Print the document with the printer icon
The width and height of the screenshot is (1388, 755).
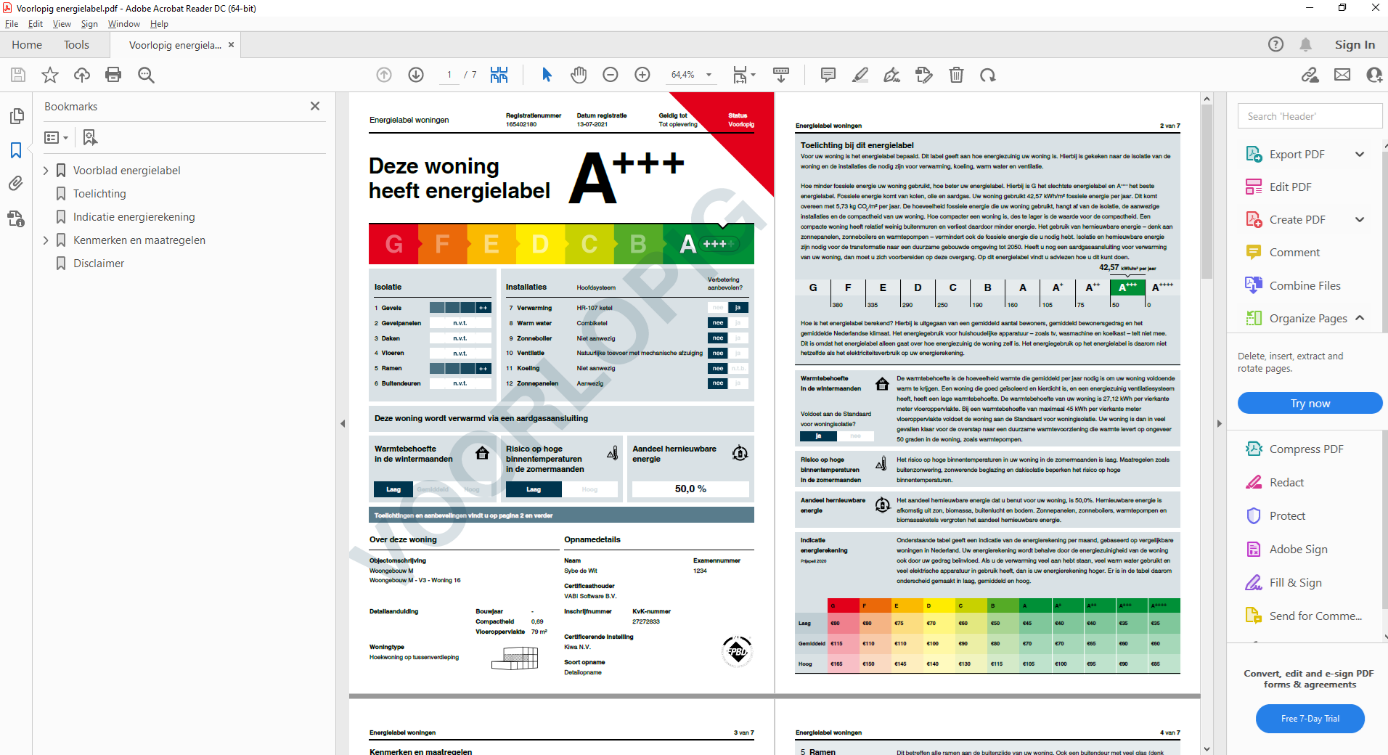(113, 75)
